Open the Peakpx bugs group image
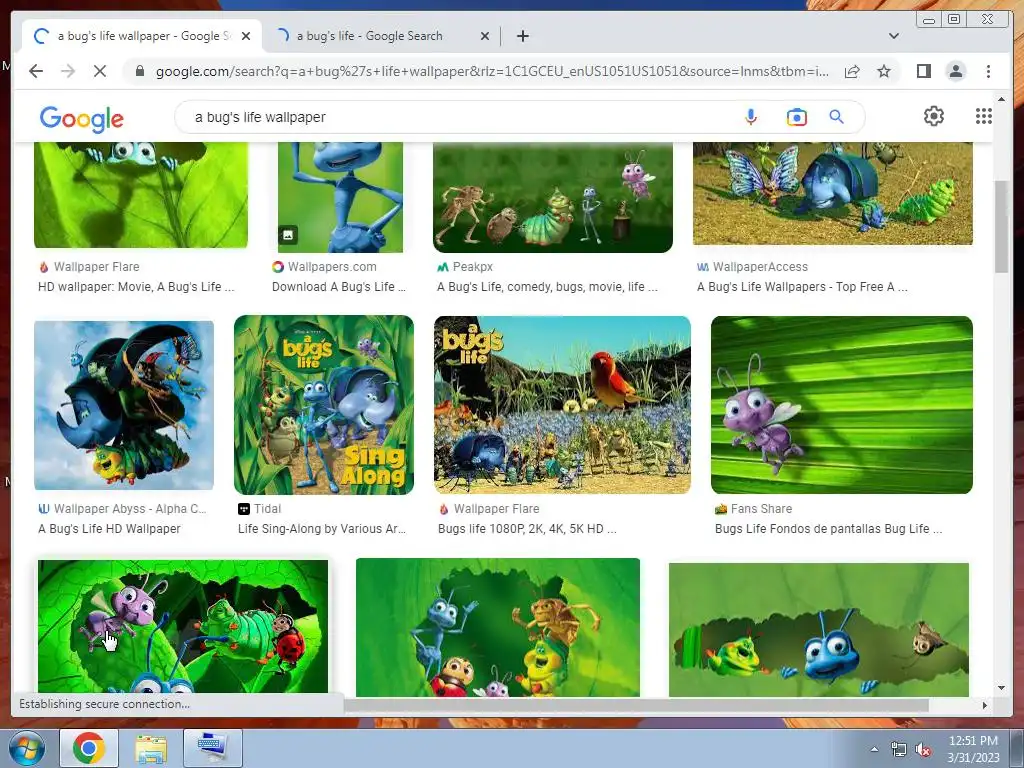This screenshot has height=768, width=1024. (x=552, y=198)
